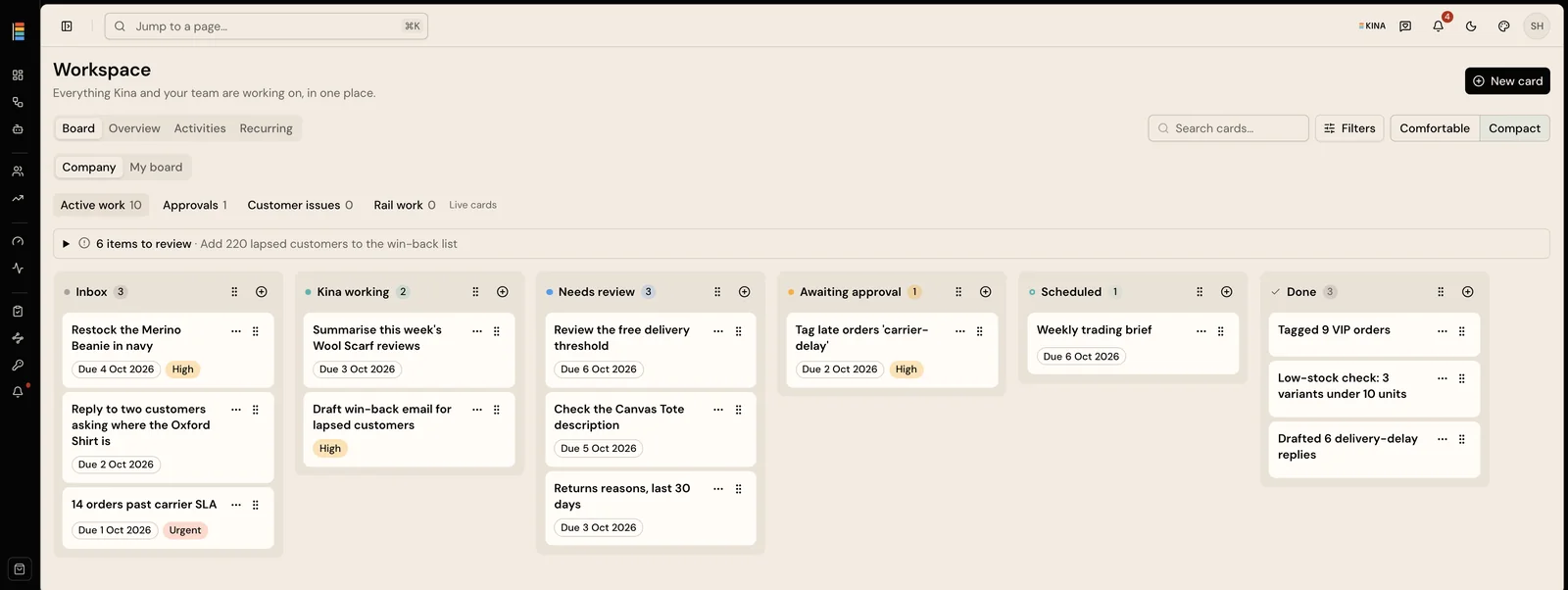1568x590 pixels.
Task: Switch to the Company board
Action: click(x=89, y=168)
